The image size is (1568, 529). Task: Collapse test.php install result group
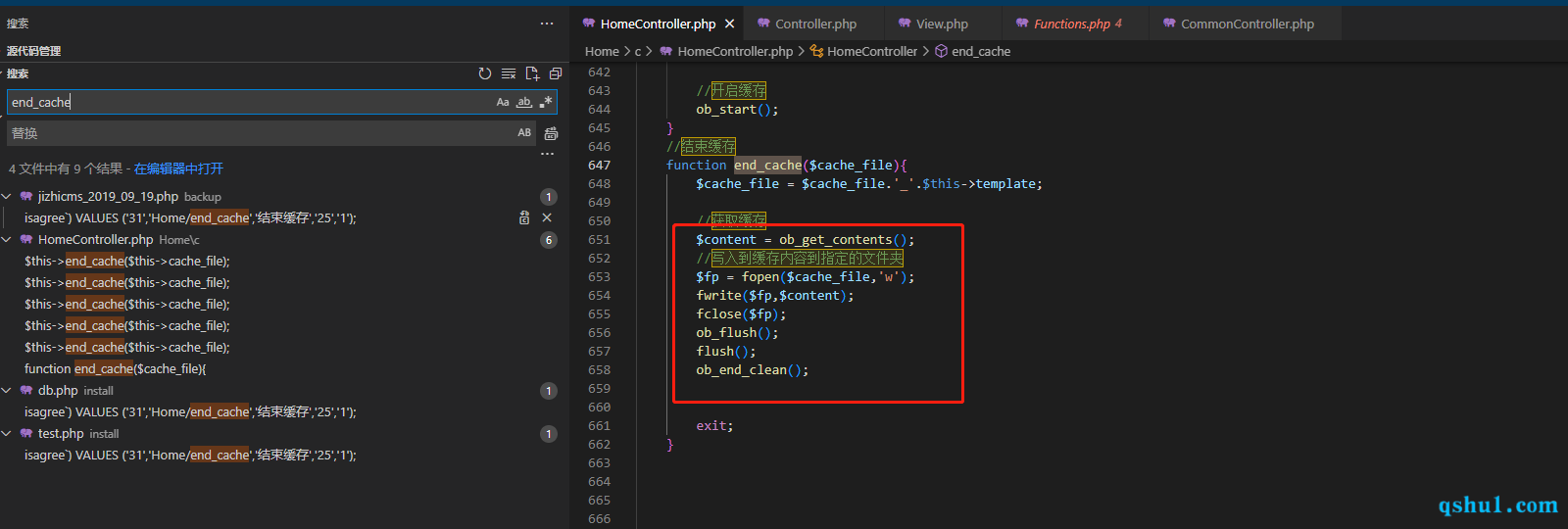[7, 433]
